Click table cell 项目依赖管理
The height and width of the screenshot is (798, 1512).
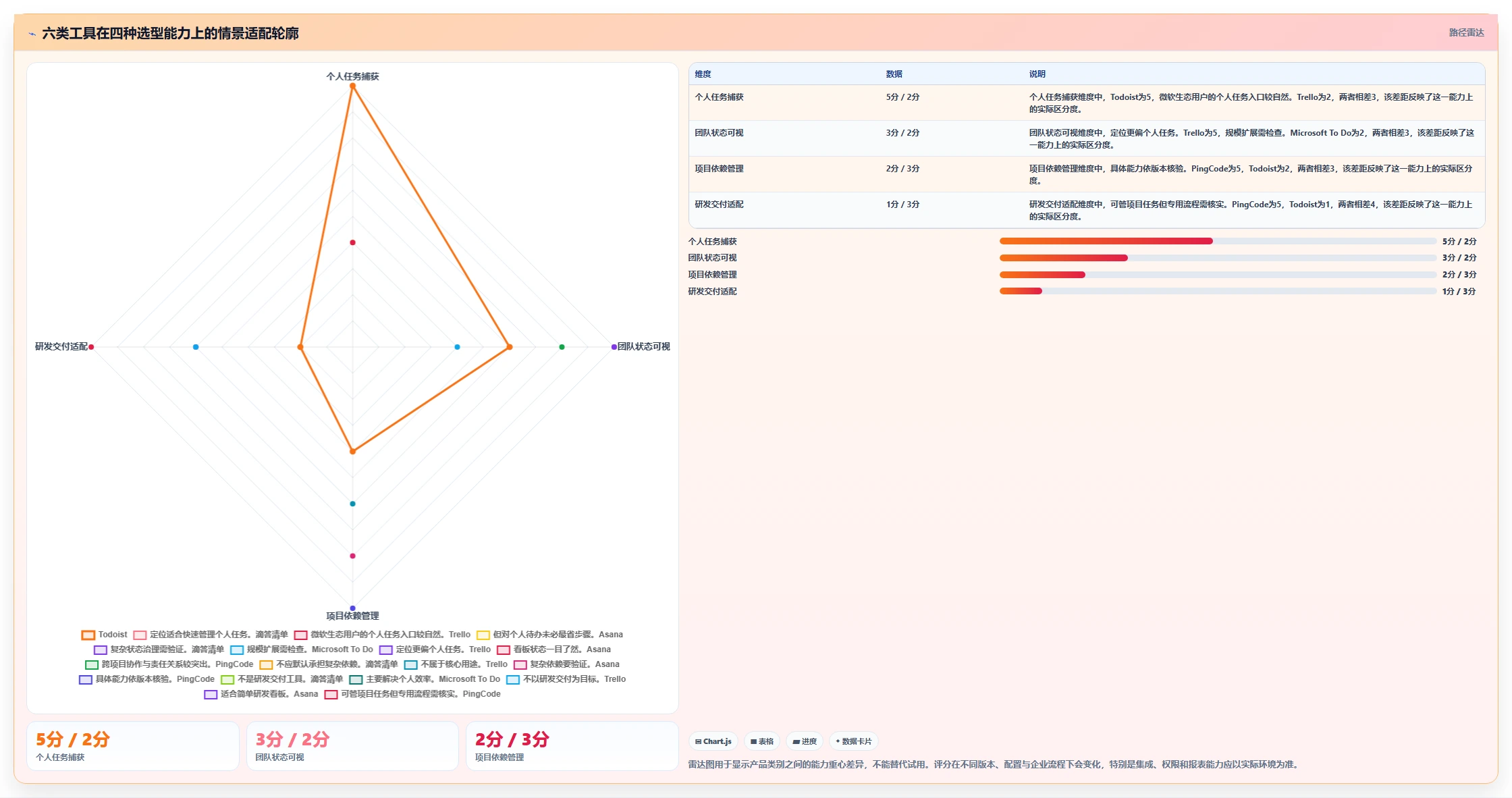pos(719,169)
